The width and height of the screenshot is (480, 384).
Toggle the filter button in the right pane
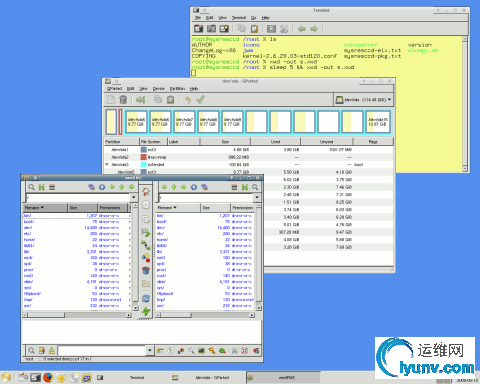click(x=234, y=187)
